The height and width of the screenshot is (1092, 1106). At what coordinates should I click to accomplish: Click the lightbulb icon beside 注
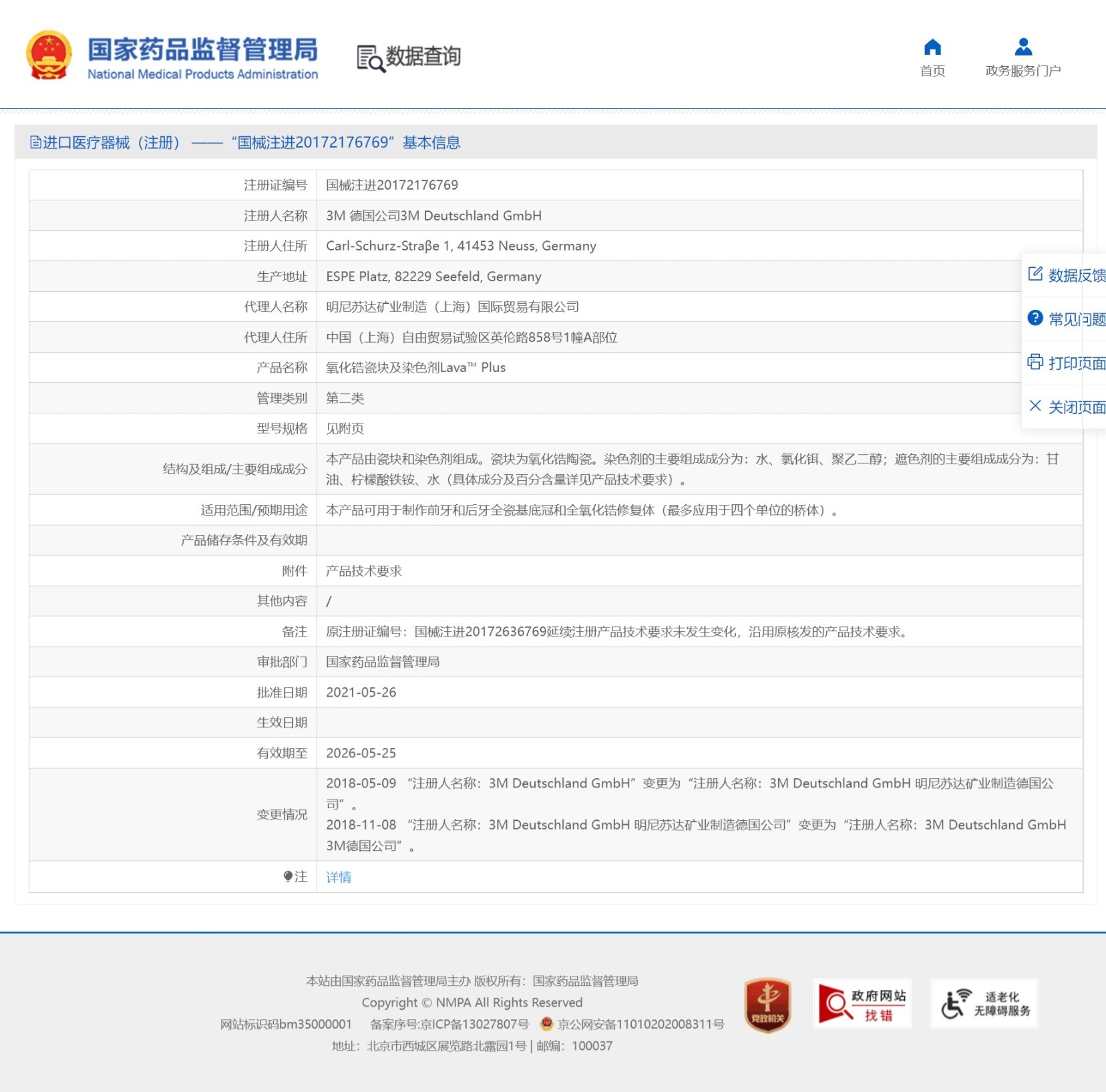[x=288, y=876]
